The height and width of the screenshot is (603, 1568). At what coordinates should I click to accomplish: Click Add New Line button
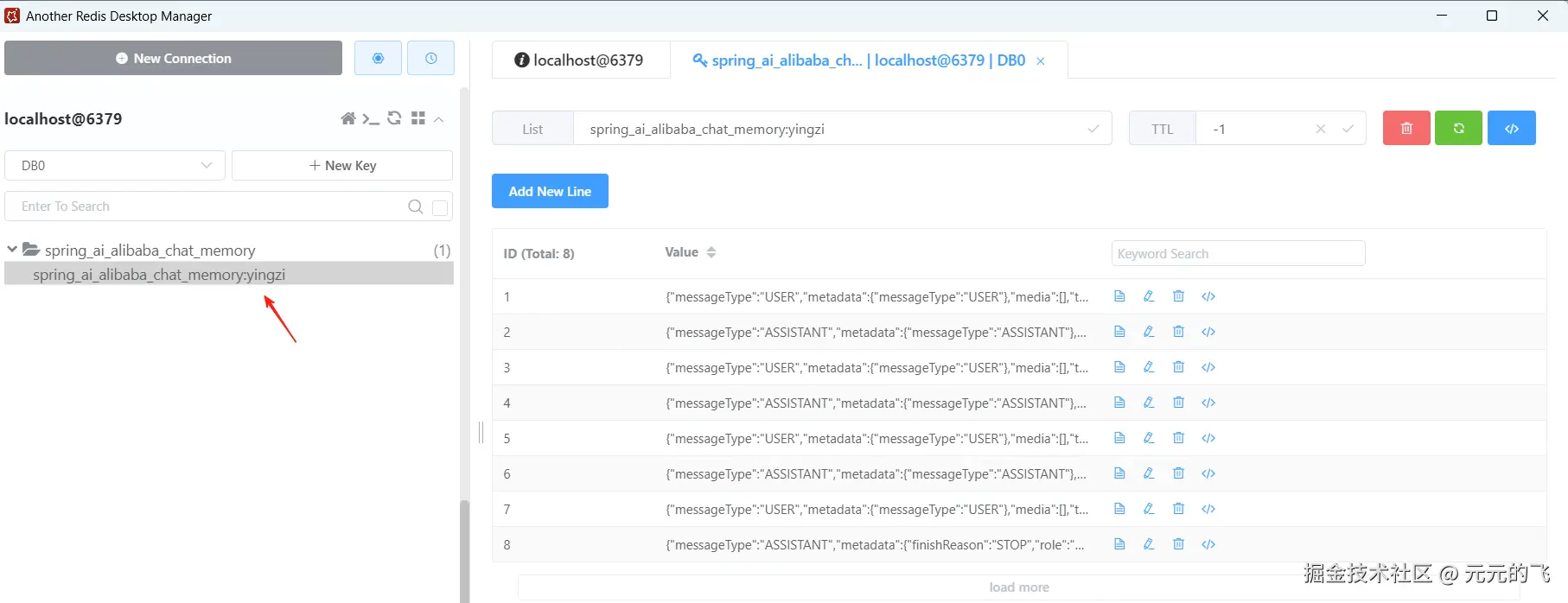click(x=550, y=191)
